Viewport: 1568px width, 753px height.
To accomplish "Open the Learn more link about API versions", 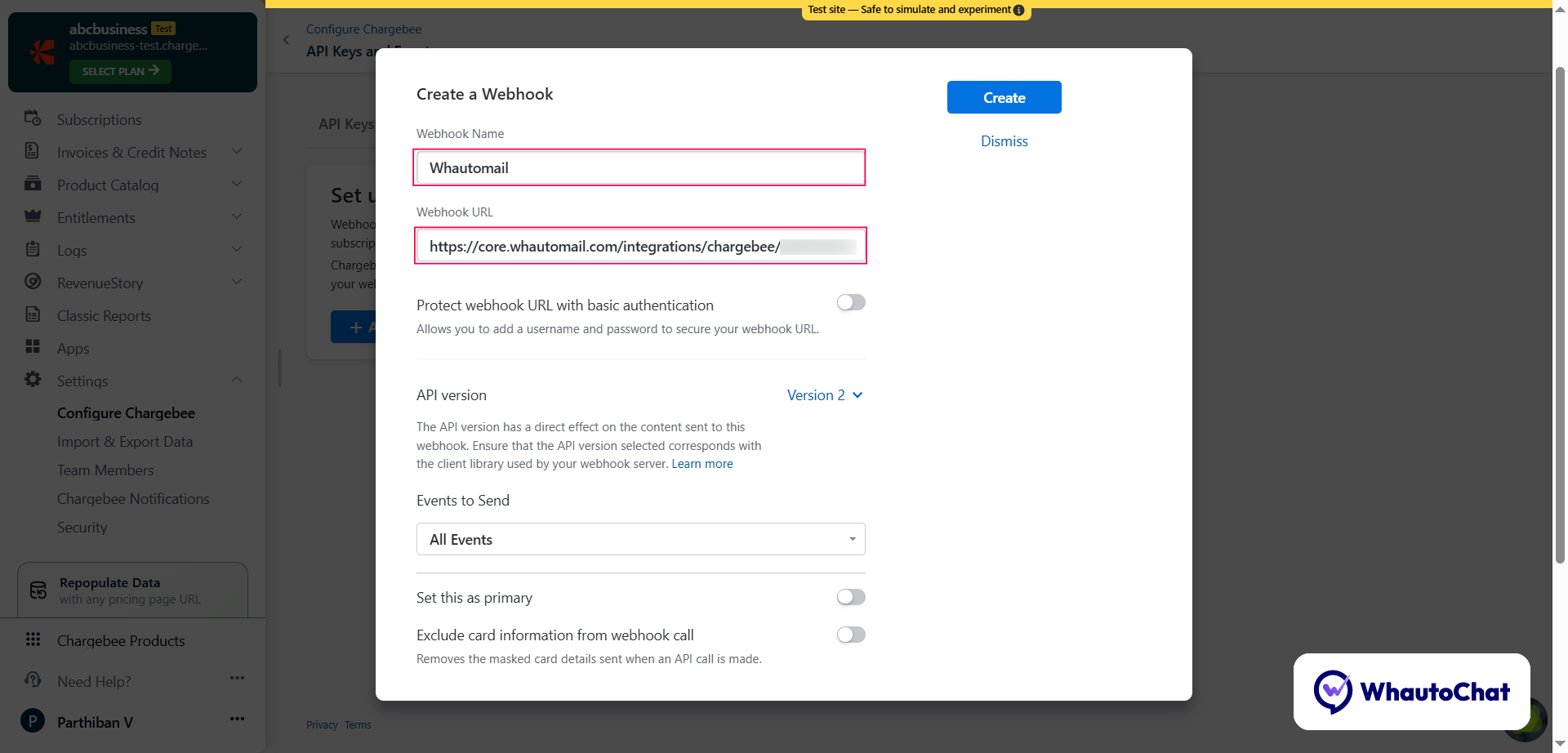I will [702, 463].
